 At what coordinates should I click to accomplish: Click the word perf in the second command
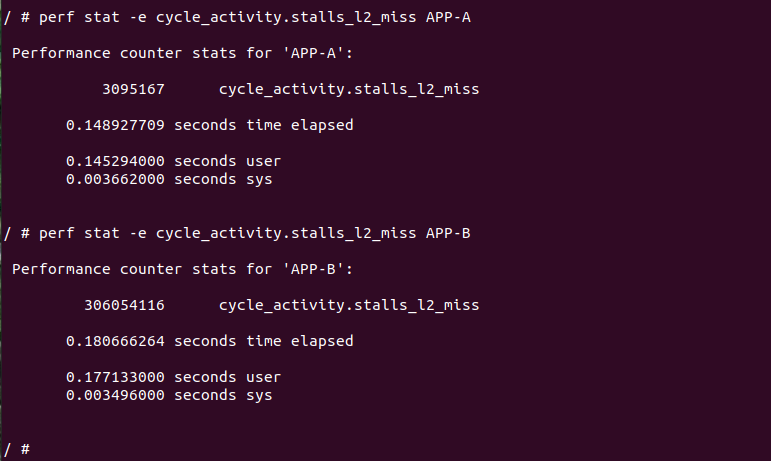click(x=57, y=233)
